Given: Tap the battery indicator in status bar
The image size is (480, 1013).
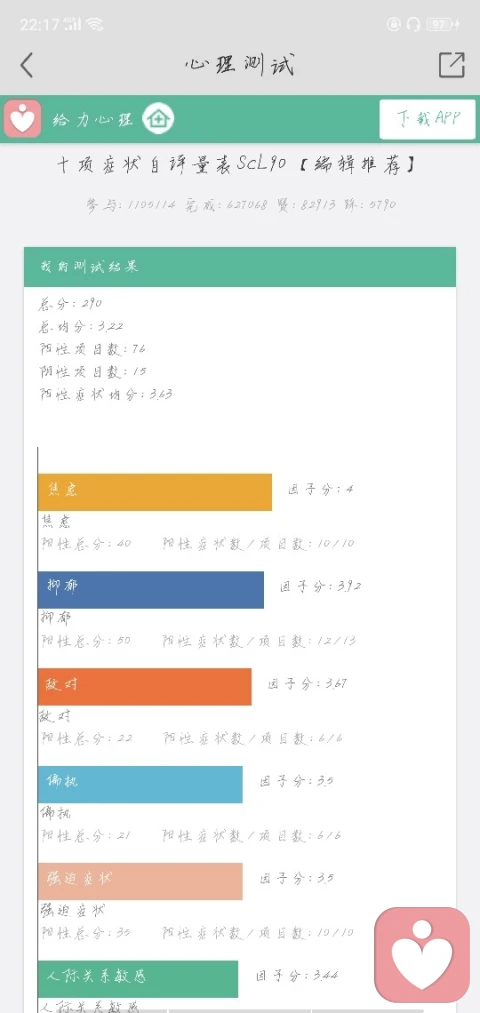Looking at the screenshot, I should [x=442, y=25].
